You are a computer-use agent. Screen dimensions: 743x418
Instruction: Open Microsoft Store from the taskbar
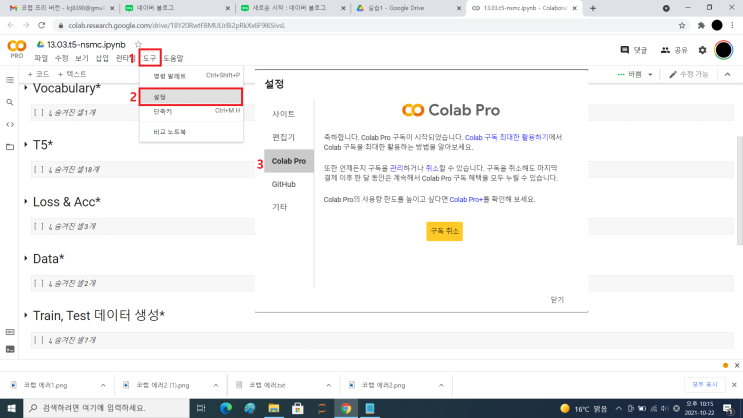click(x=298, y=408)
